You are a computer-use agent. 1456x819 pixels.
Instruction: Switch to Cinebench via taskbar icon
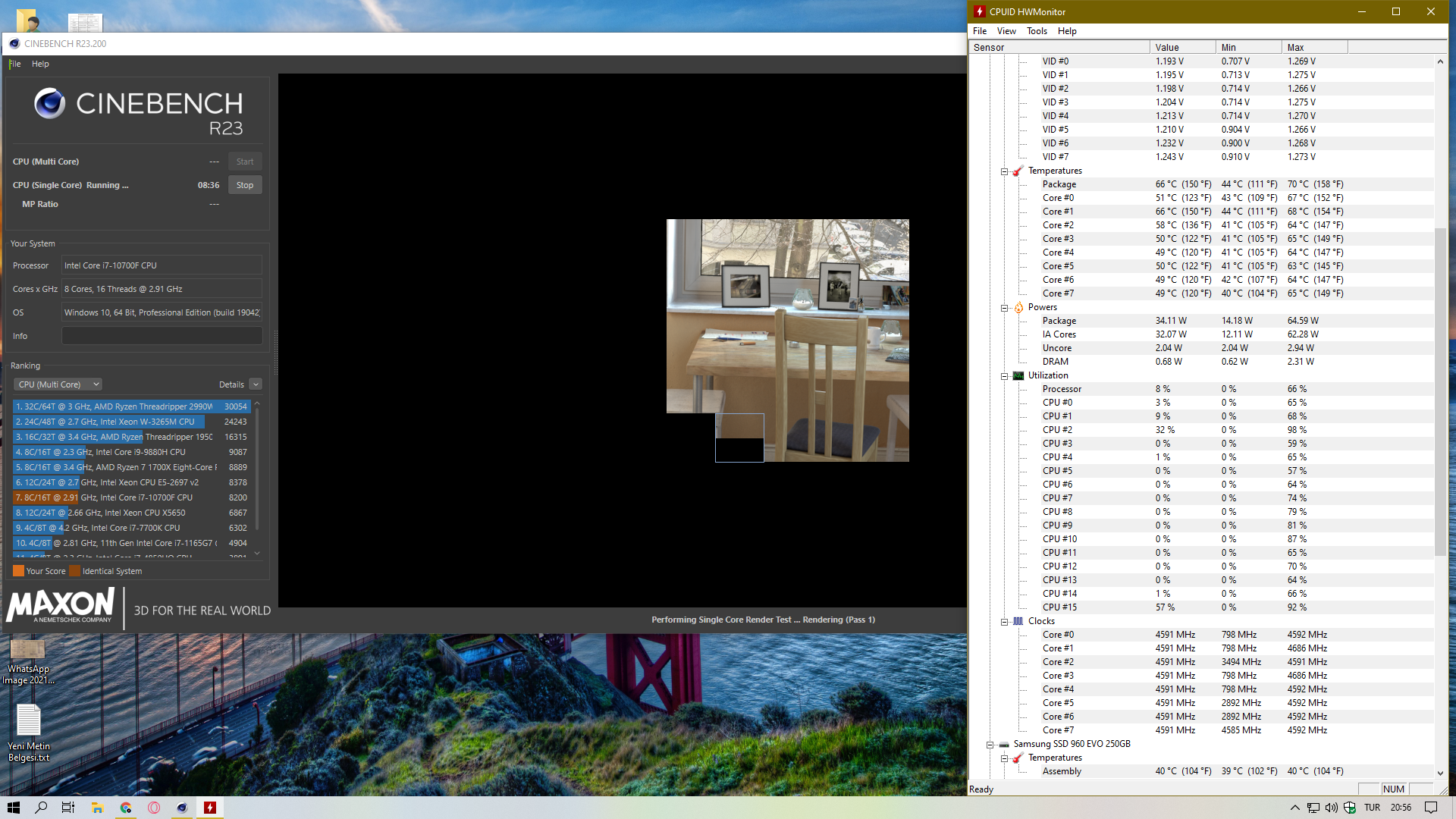[x=182, y=808]
